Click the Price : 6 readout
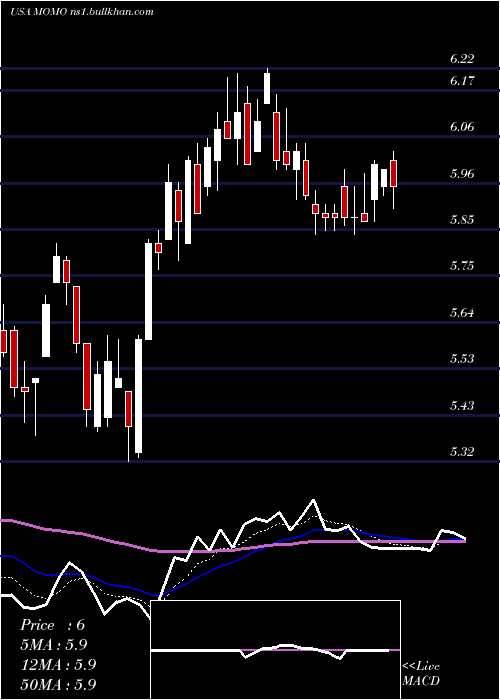 pyautogui.click(x=52, y=625)
